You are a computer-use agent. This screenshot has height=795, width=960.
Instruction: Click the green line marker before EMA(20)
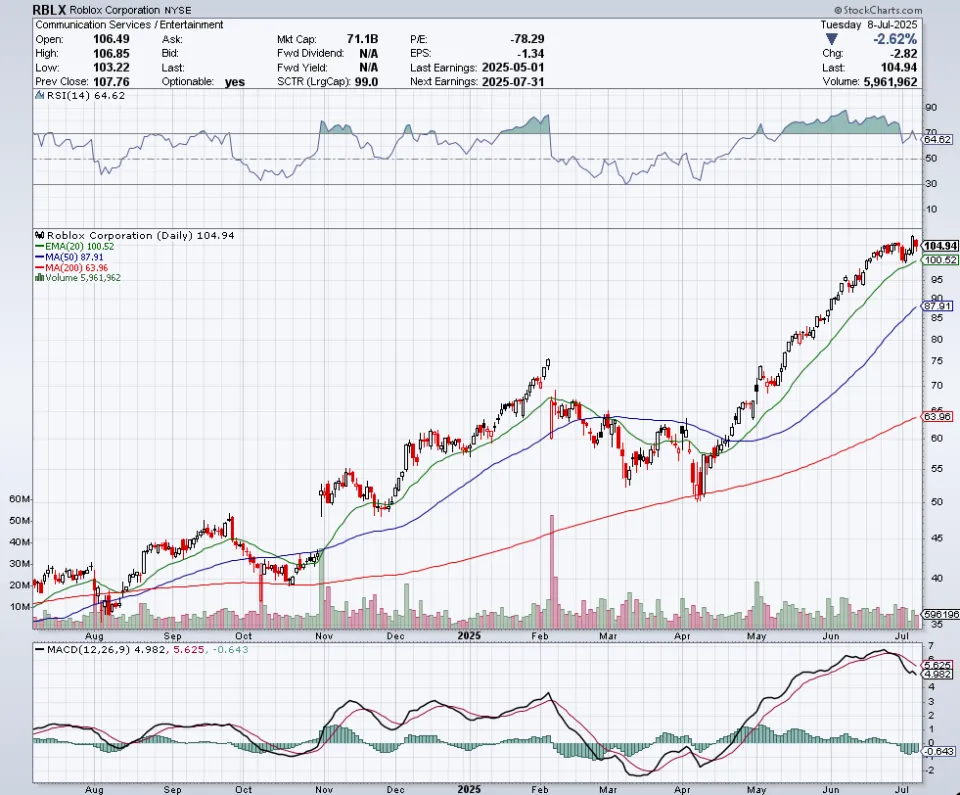point(40,246)
